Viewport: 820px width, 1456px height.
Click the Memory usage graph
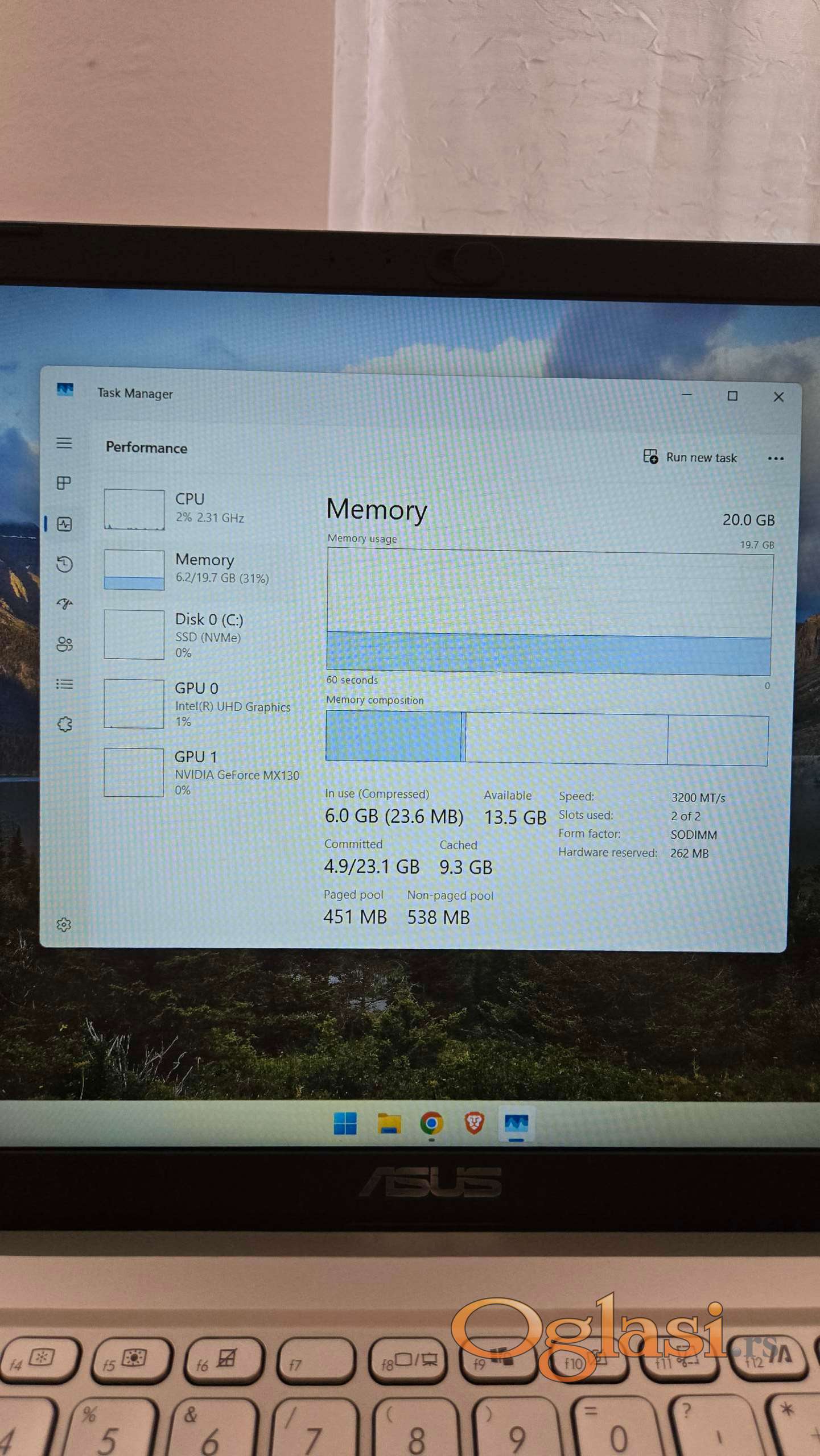point(549,611)
